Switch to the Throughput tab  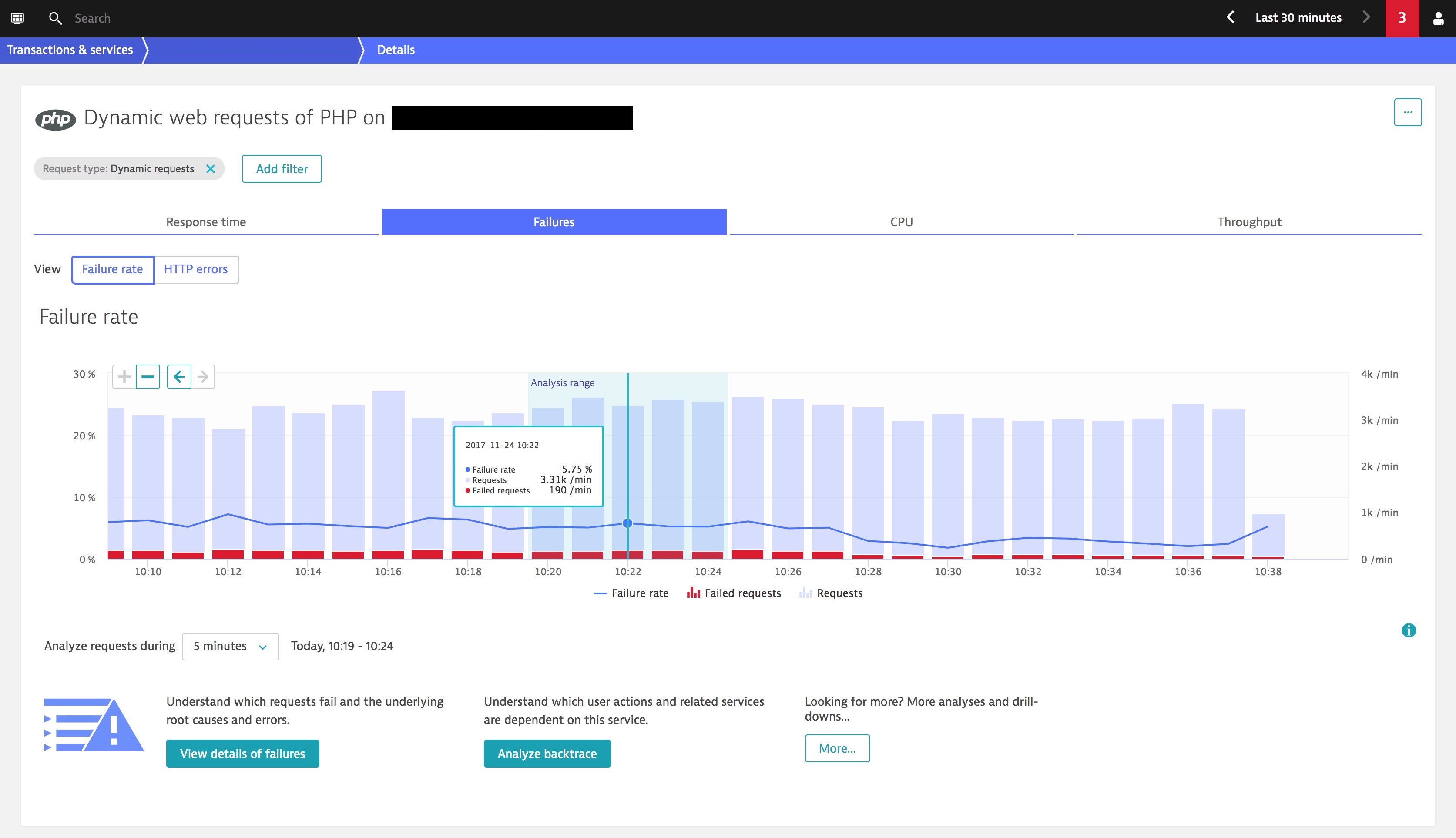coord(1249,222)
